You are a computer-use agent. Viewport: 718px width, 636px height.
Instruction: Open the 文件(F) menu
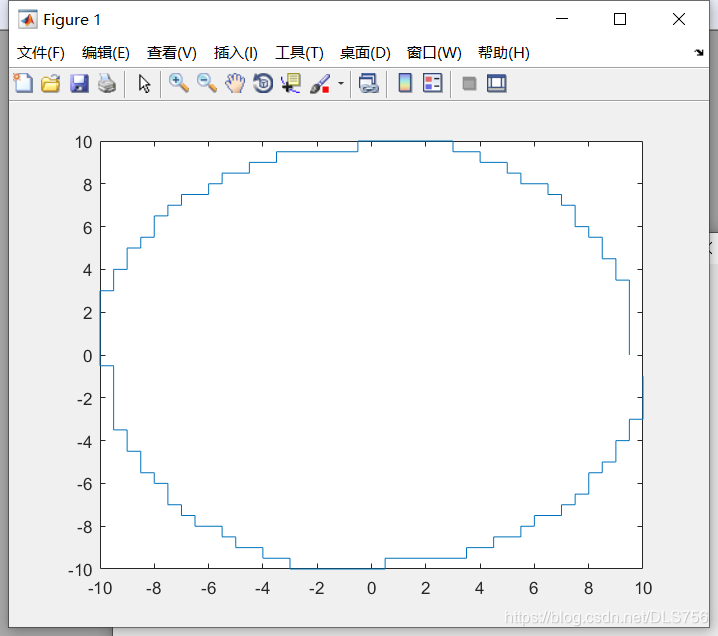[41, 53]
